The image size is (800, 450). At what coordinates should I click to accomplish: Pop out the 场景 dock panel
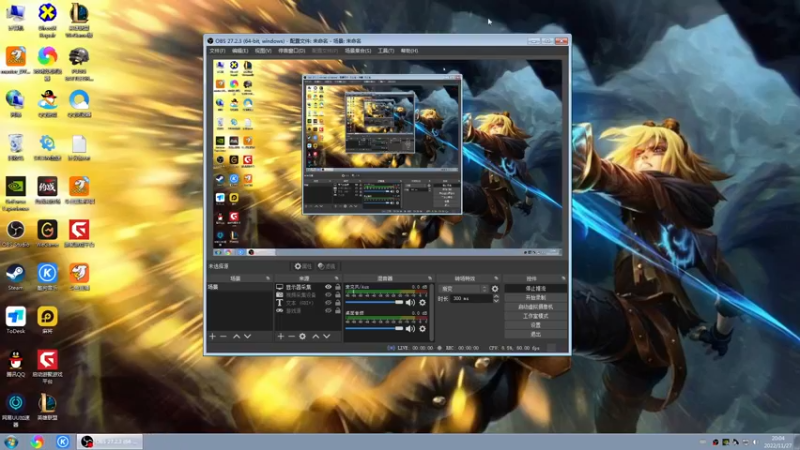[x=268, y=279]
